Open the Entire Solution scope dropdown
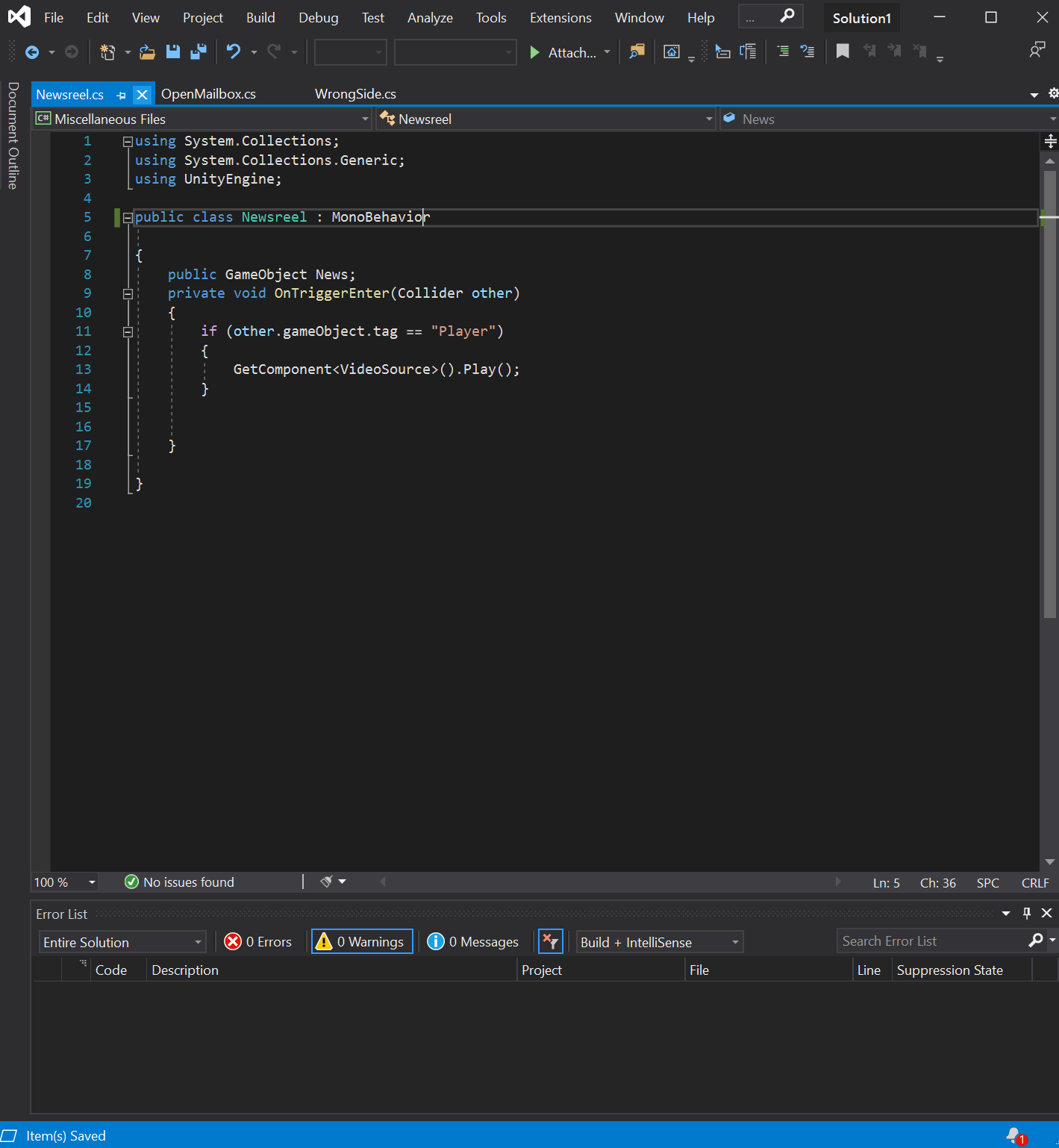 (x=122, y=942)
